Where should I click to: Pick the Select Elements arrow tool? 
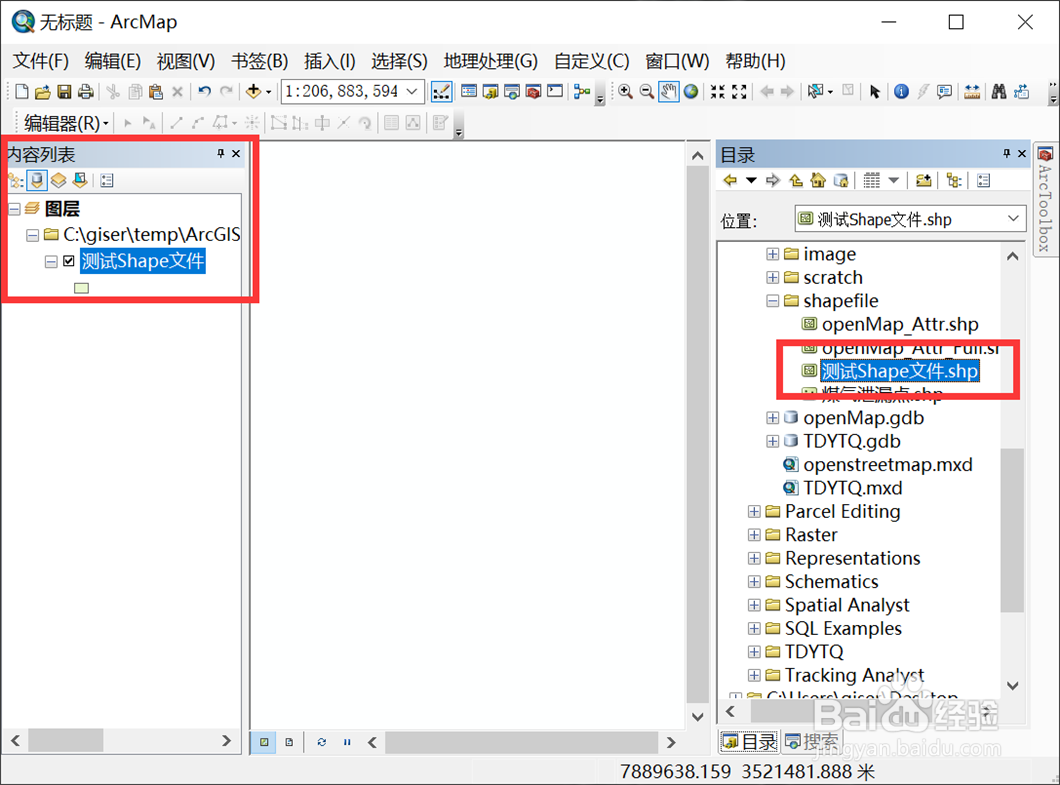(875, 91)
